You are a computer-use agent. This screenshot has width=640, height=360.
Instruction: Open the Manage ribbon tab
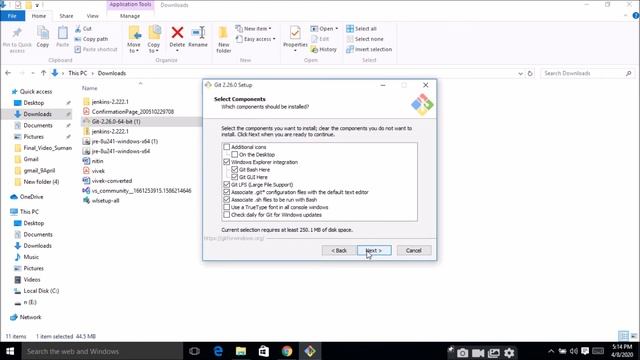click(130, 16)
